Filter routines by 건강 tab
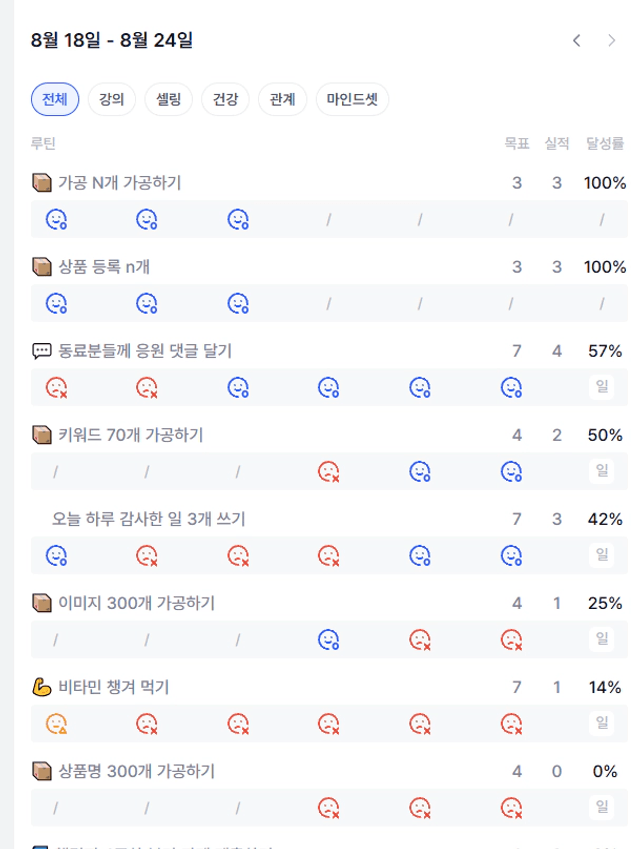 [225, 99]
